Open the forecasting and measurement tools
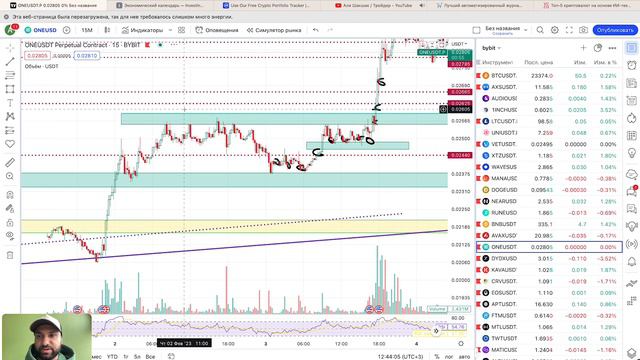 click(x=10, y=131)
